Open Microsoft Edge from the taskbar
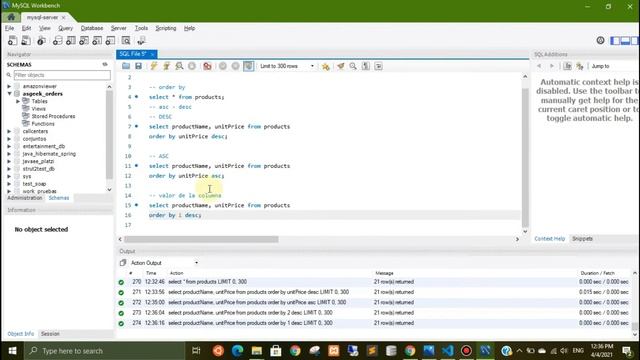 [x=237, y=351]
